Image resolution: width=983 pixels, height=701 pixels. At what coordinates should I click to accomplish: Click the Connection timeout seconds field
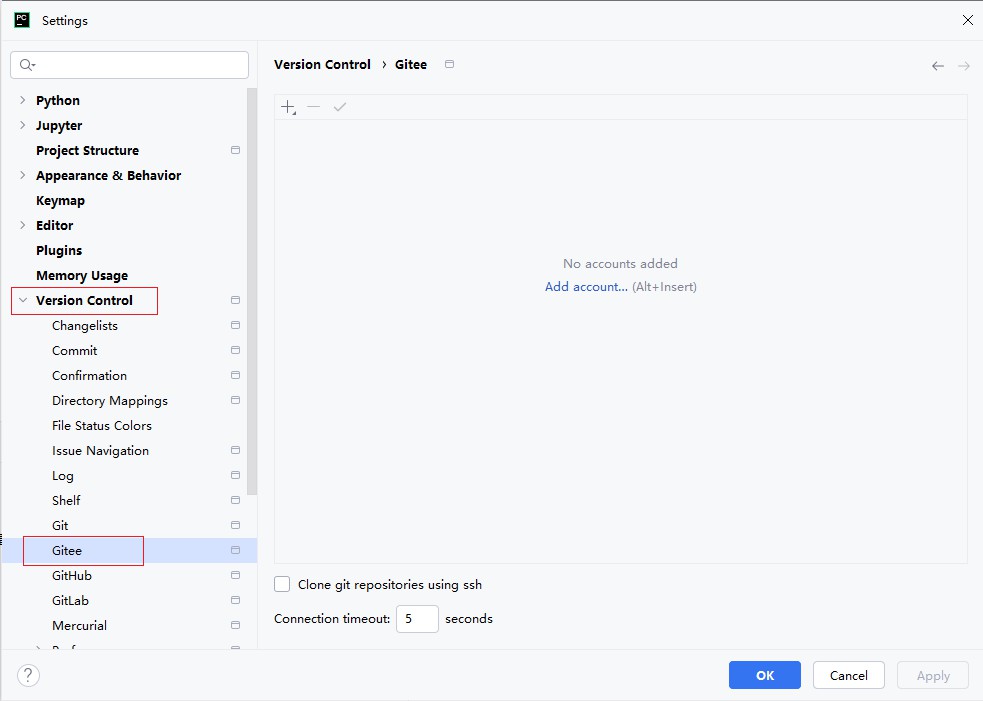[418, 619]
